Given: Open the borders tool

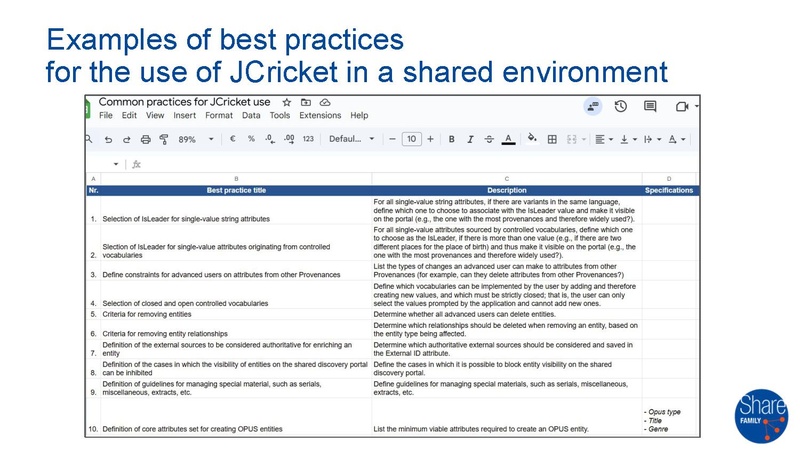Looking at the screenshot, I should (x=552, y=139).
